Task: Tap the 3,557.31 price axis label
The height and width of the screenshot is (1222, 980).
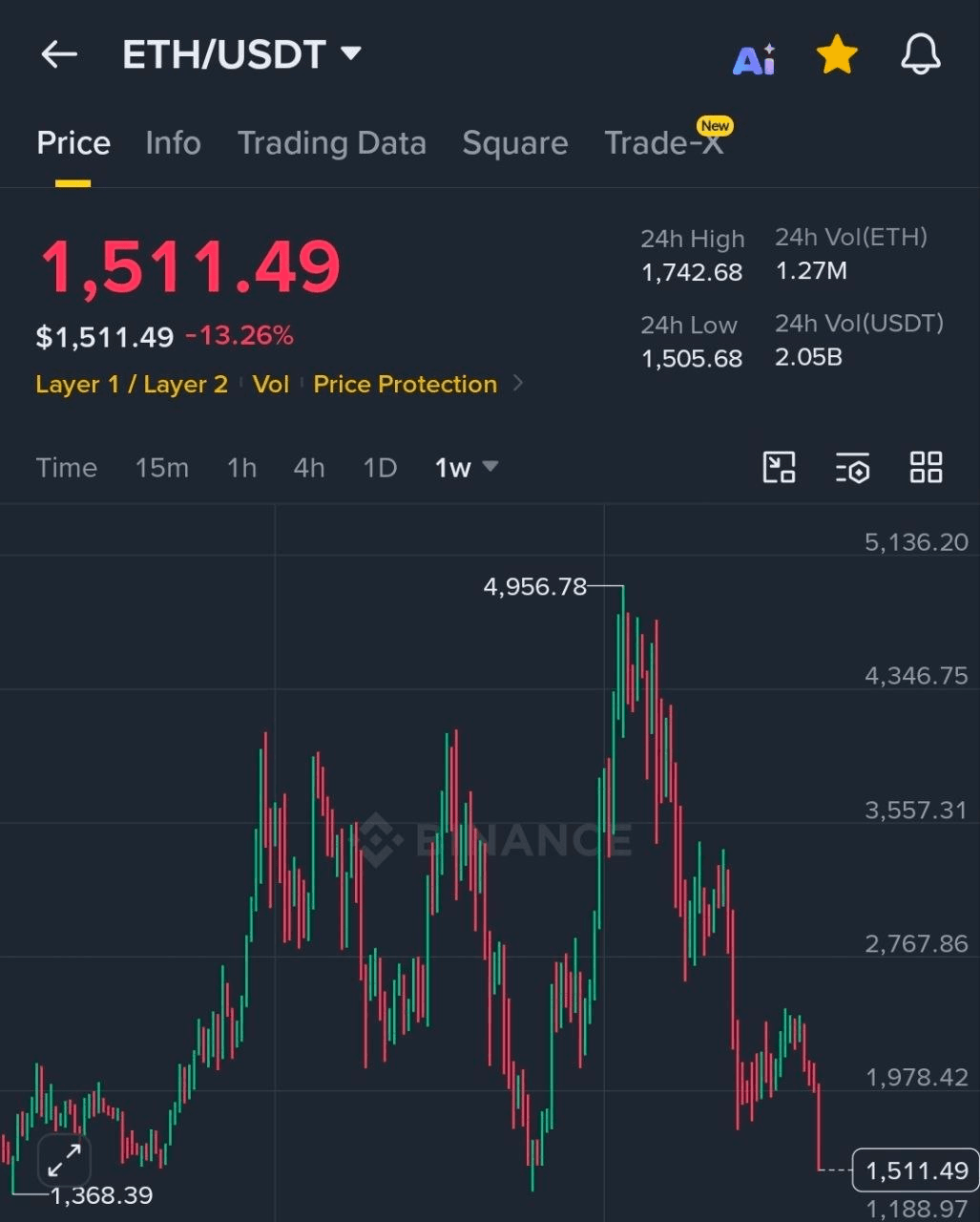Action: [916, 810]
